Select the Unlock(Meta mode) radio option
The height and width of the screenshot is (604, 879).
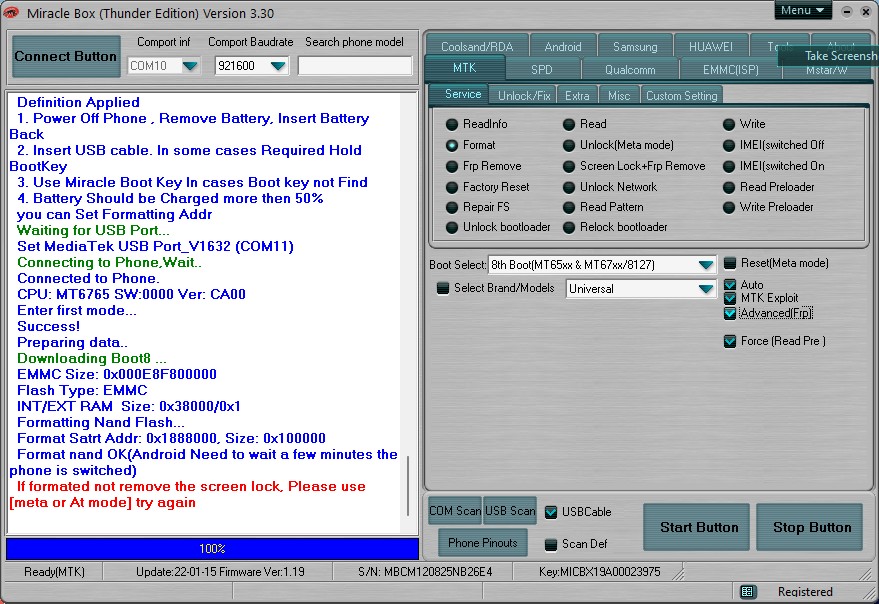569,145
